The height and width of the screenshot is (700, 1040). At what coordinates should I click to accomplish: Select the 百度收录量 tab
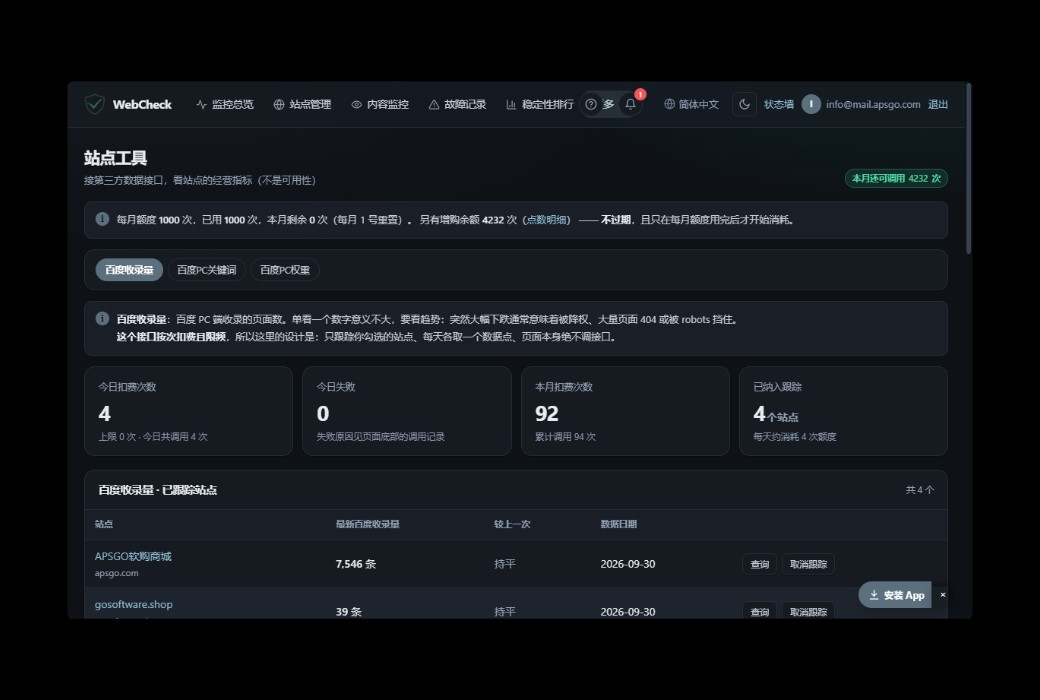point(129,270)
